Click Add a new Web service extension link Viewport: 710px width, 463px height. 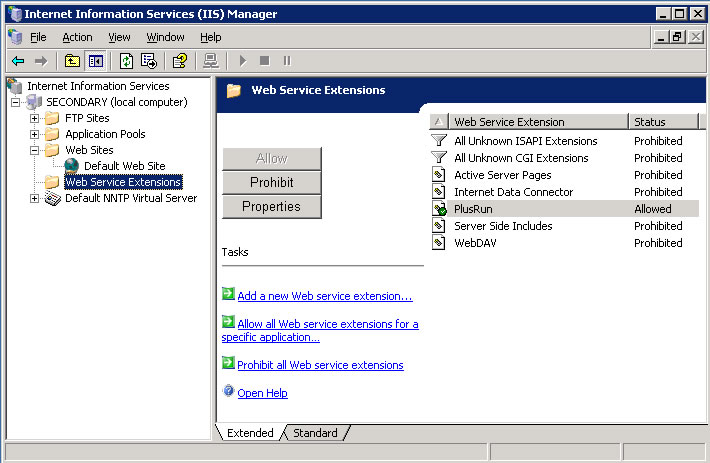324,296
